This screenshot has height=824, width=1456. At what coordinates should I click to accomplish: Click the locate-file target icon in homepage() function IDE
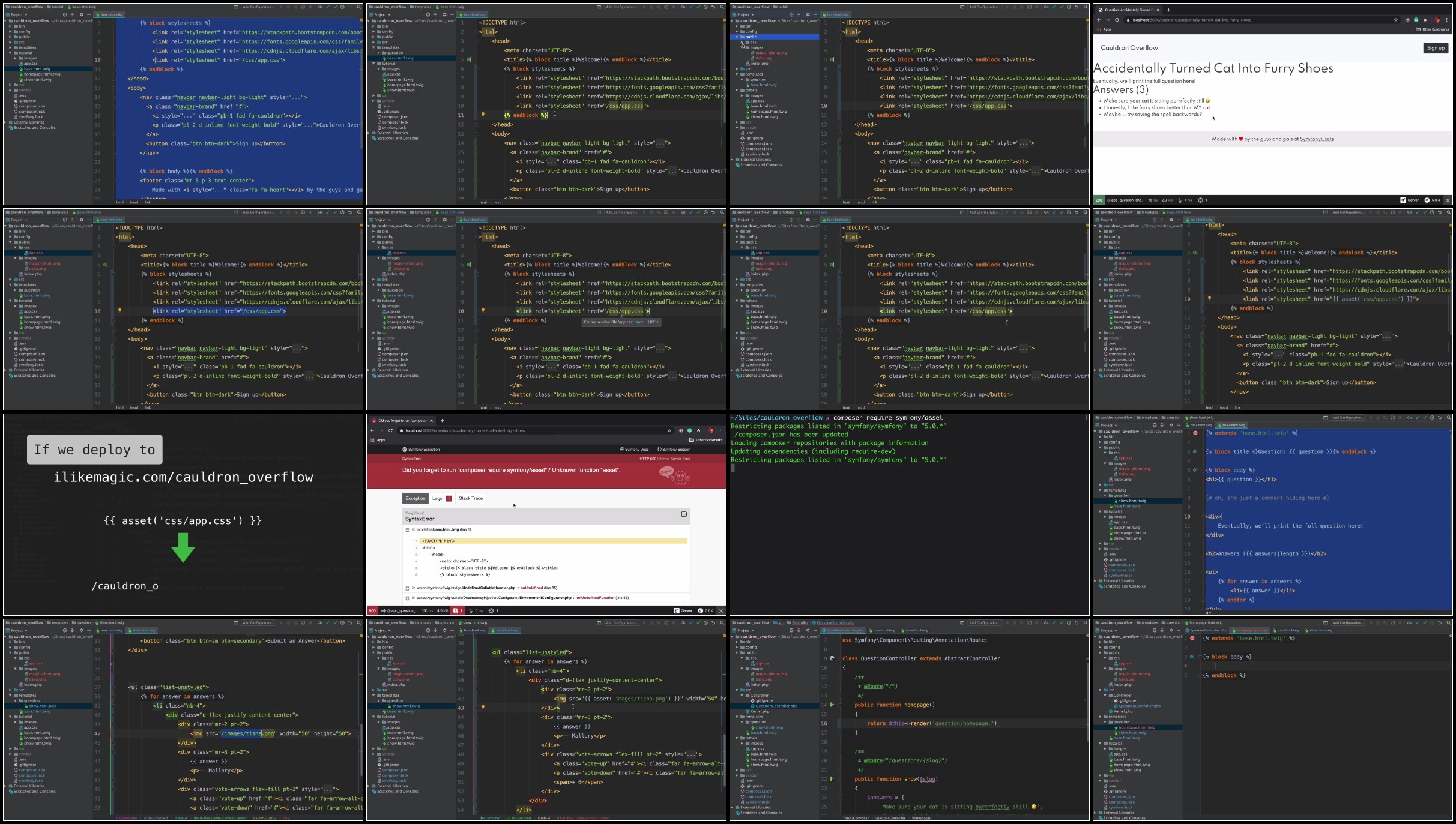pyautogui.click(x=791, y=630)
